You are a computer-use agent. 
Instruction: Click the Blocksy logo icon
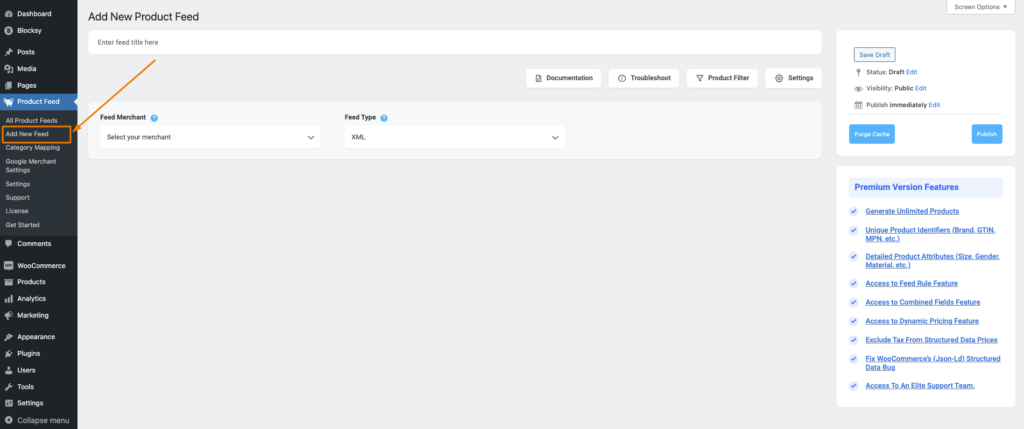8,30
